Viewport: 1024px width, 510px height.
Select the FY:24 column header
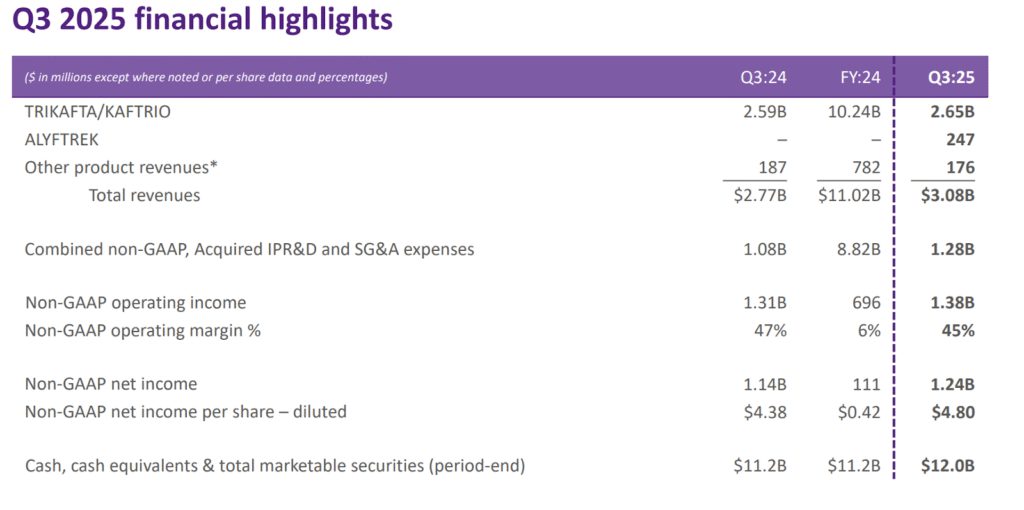(860, 77)
